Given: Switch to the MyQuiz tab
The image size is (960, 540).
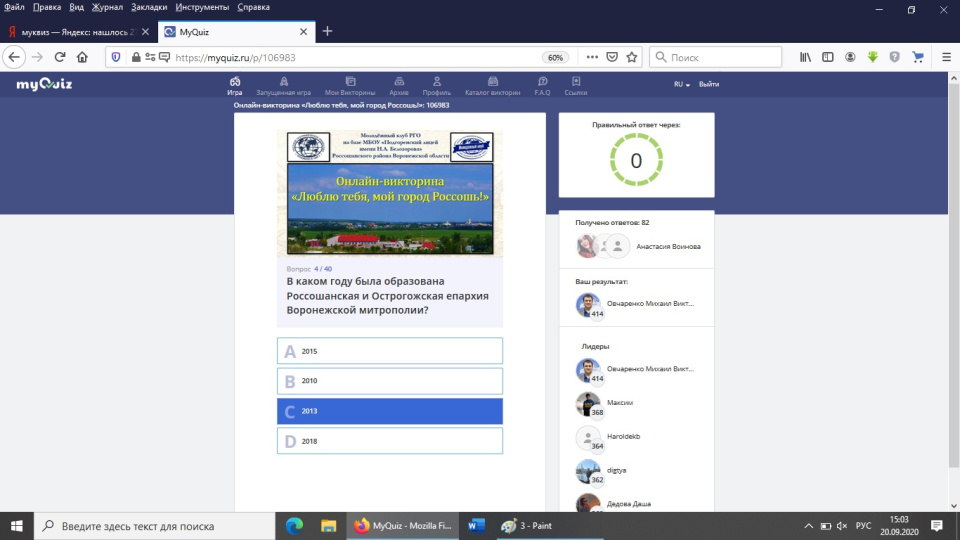Looking at the screenshot, I should click(x=236, y=32).
